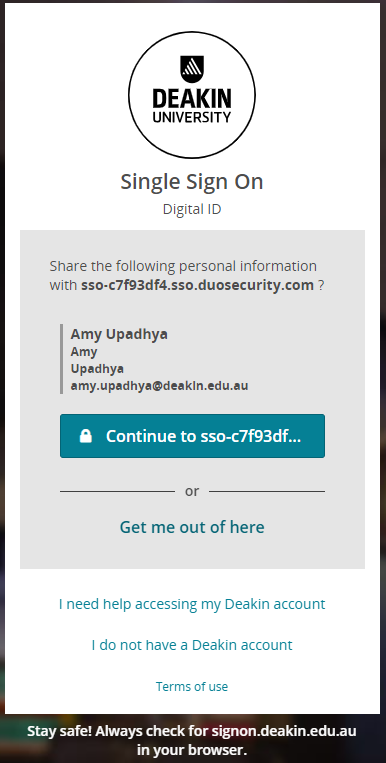386x763 pixels.
Task: Click the "Digital ID" subtitle
Action: 192,209
